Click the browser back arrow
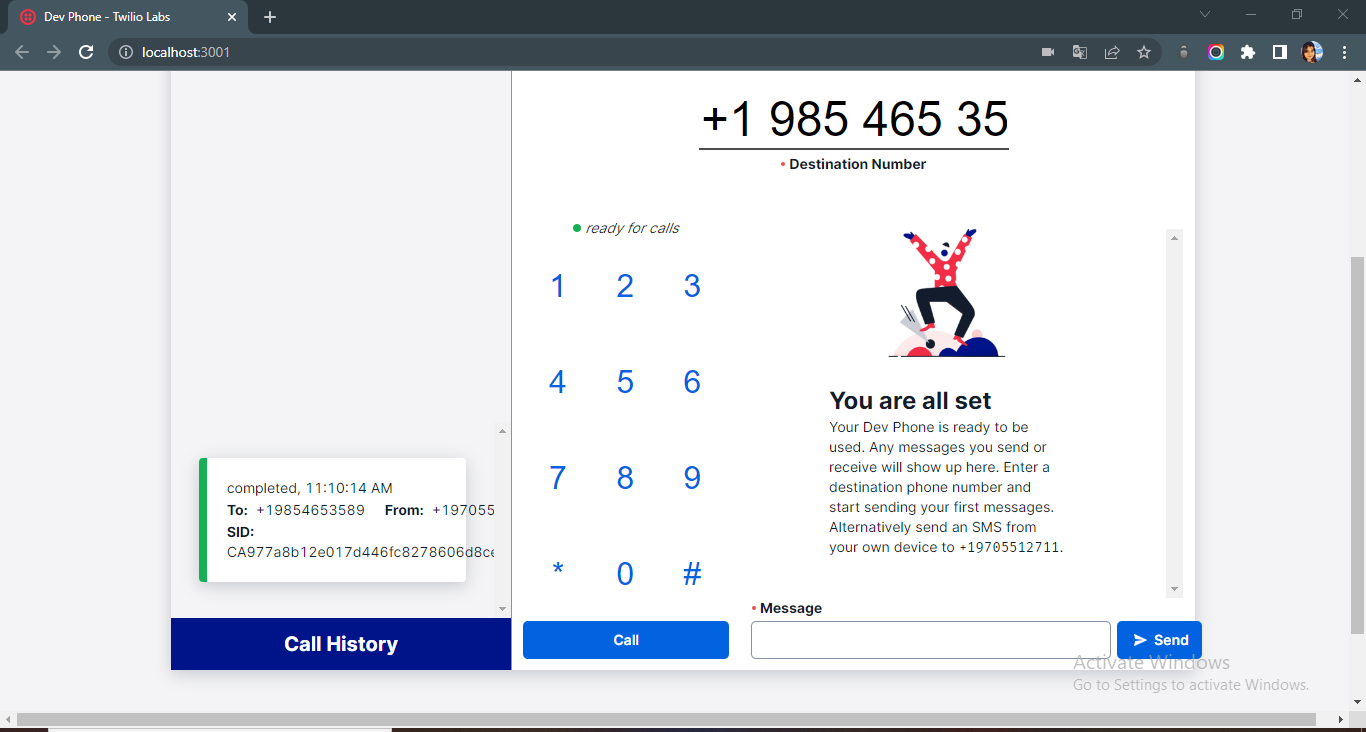The image size is (1366, 732). (22, 52)
